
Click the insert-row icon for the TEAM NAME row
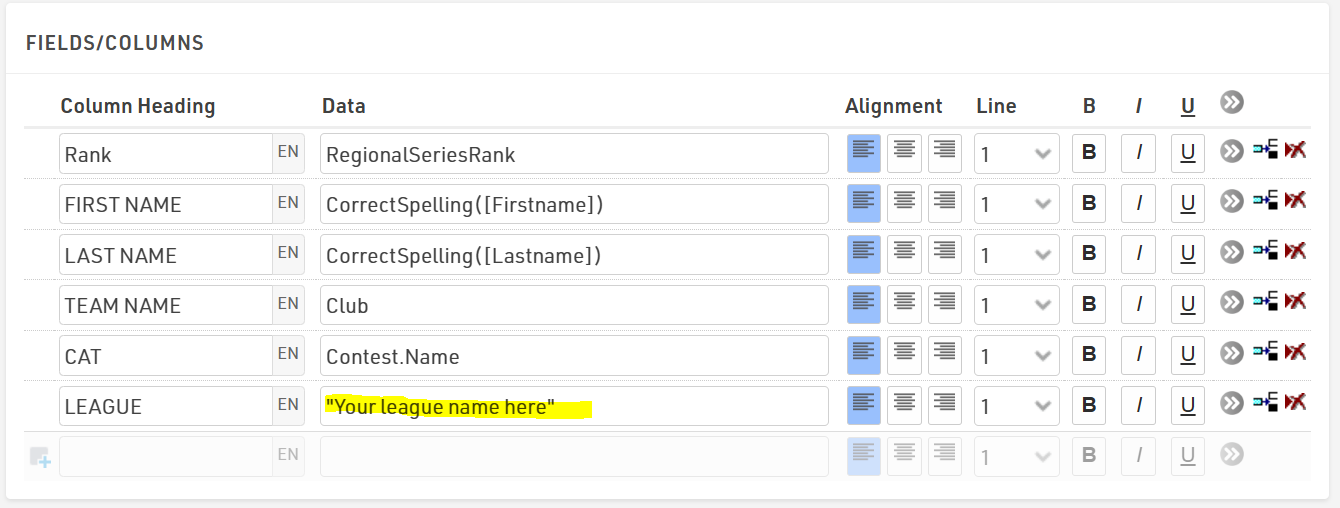pyautogui.click(x=1265, y=301)
